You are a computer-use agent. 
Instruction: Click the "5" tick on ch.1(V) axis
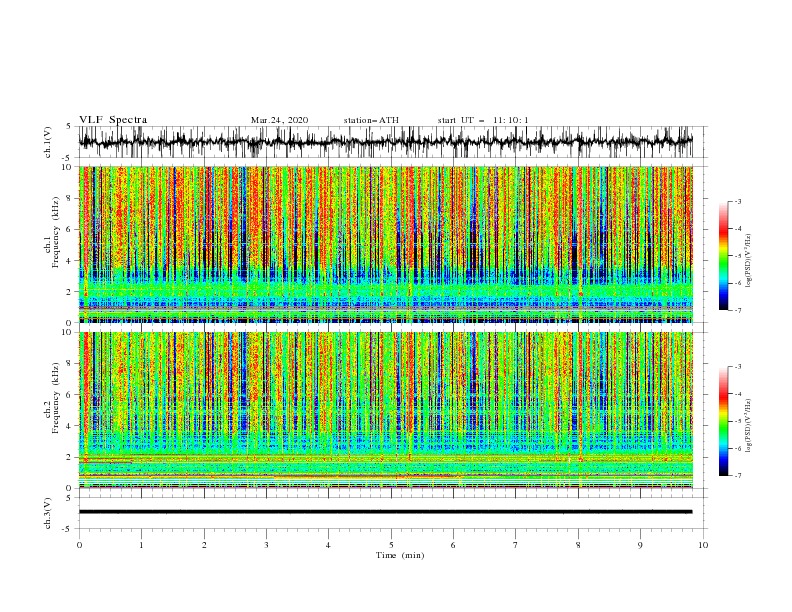69,126
